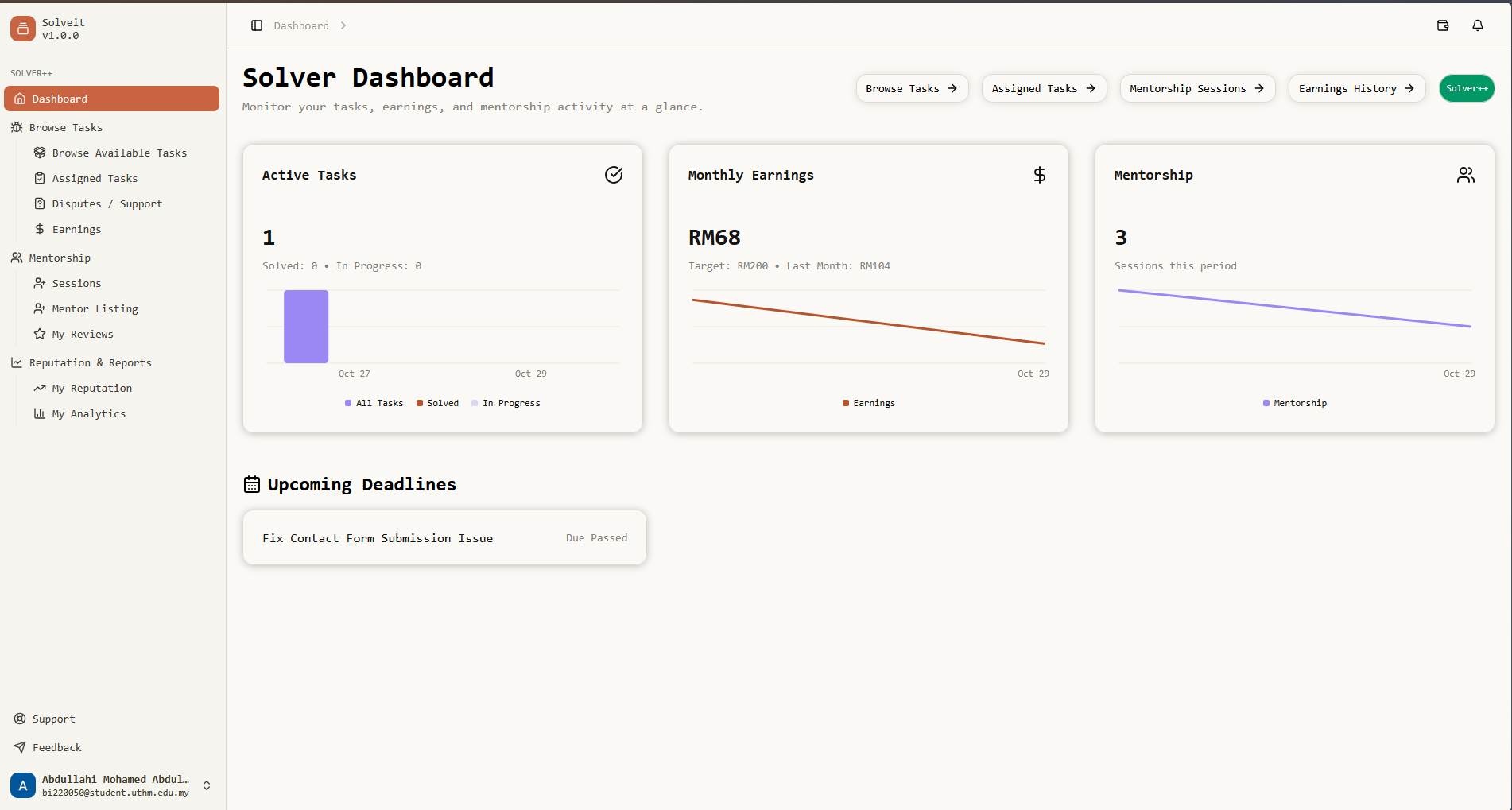Toggle the sidebar collapse icon near Dashboard breadcrumb
The image size is (1512, 810).
click(x=256, y=25)
